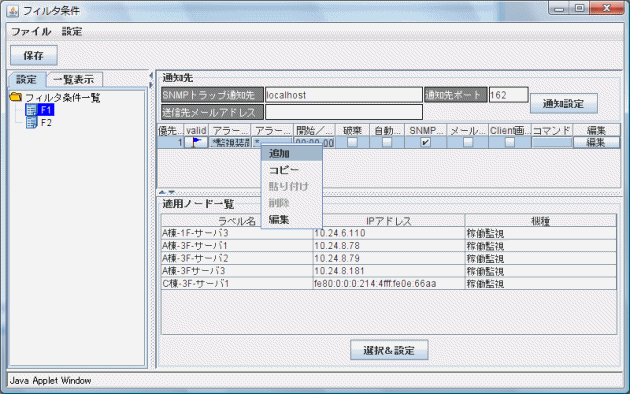Viewport: 630px width, 394px height.
Task: Choose 追加 from the context menu
Action: tap(292, 153)
